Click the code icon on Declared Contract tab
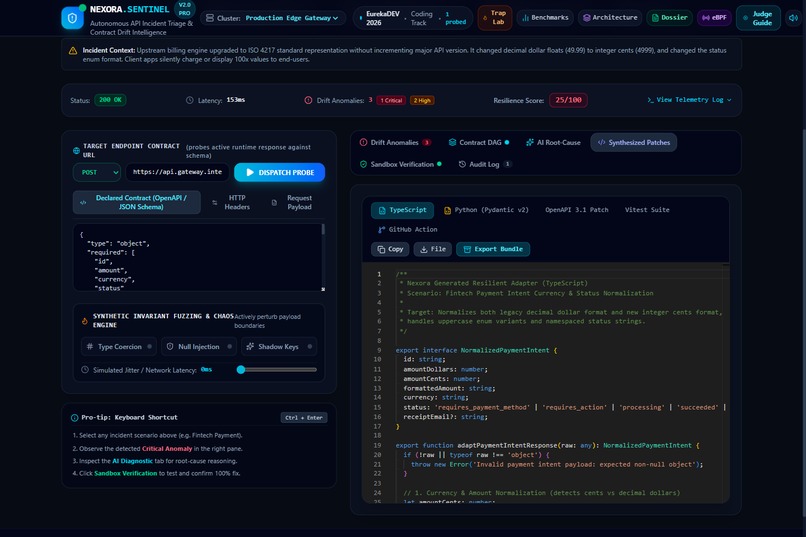This screenshot has width=806, height=537. [83, 202]
